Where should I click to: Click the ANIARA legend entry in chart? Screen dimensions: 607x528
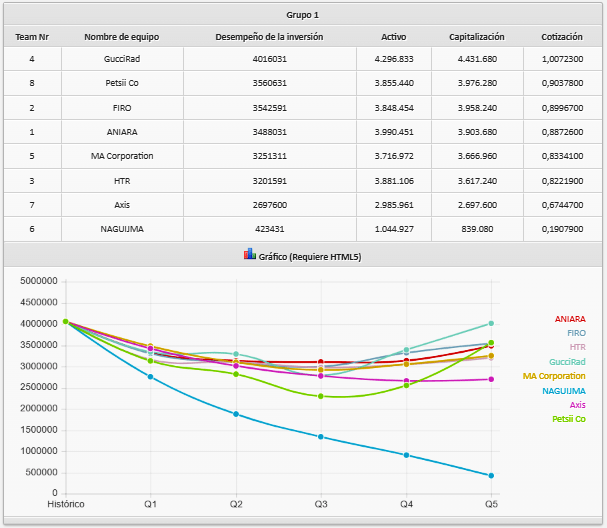point(570,319)
